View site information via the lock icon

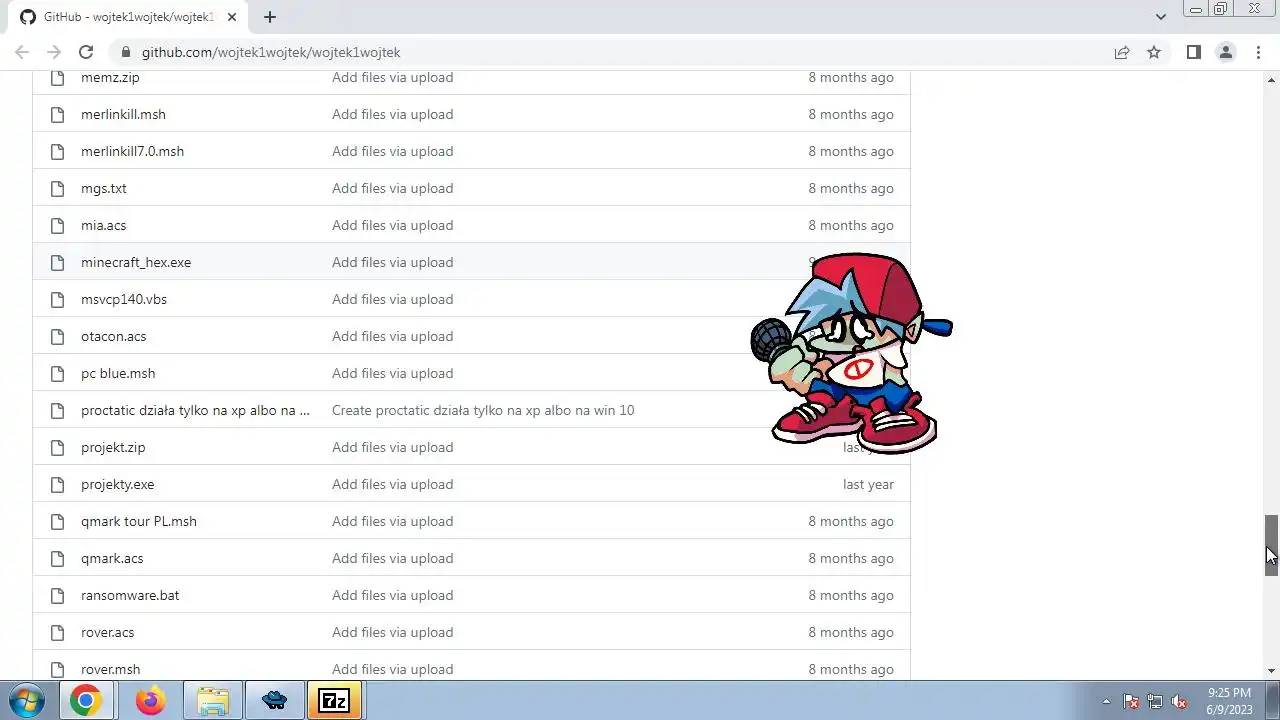(x=125, y=52)
